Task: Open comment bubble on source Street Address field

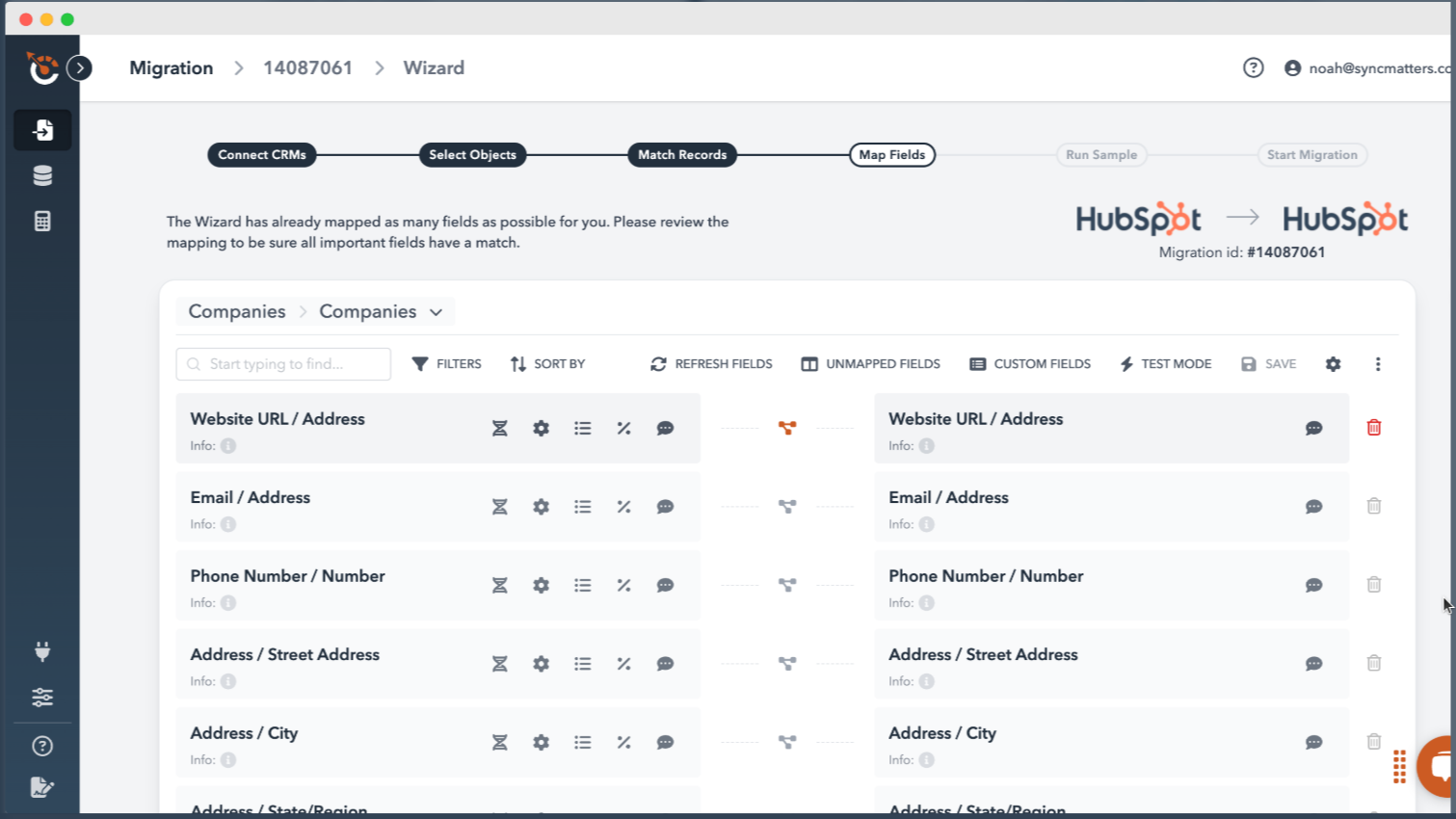Action: pos(665,664)
